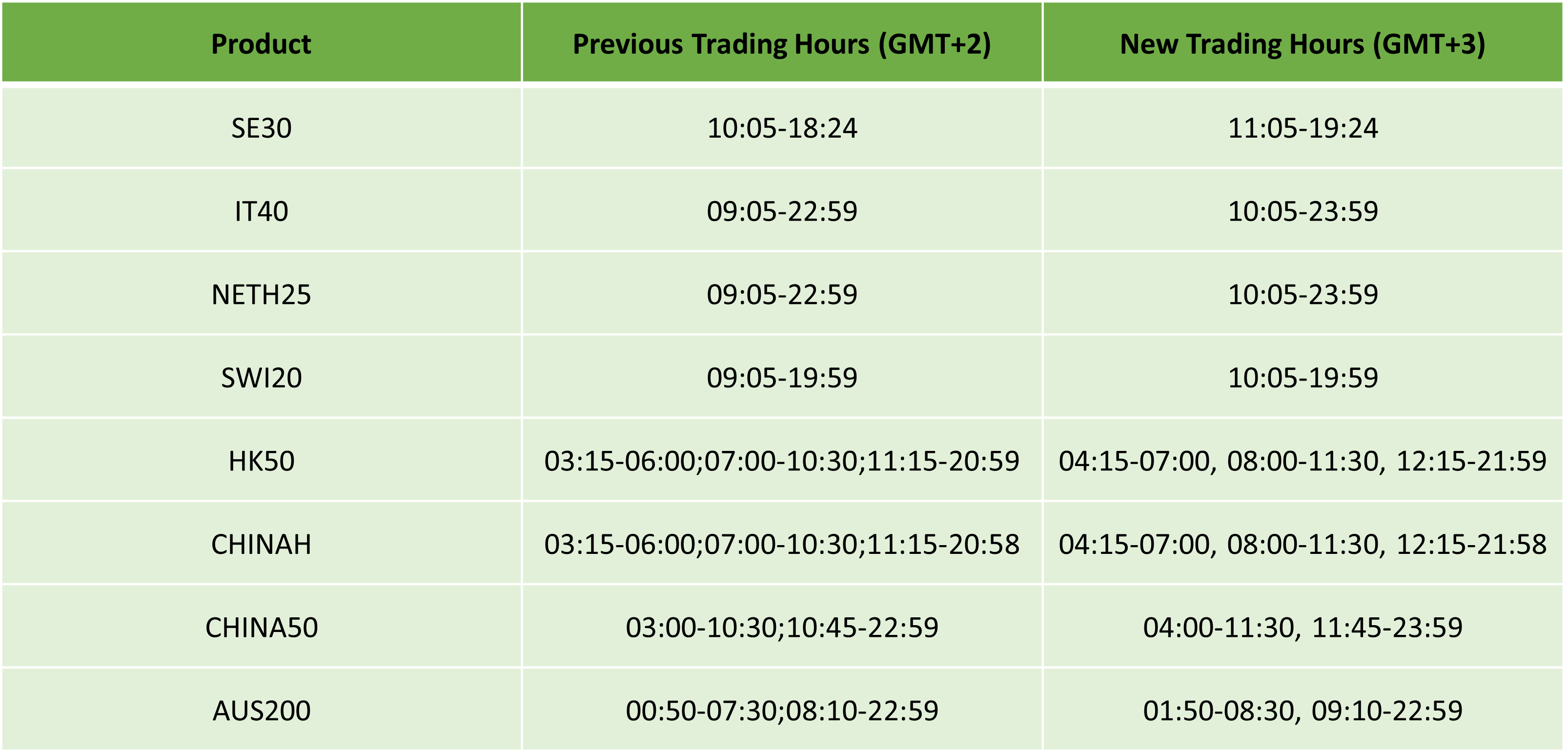Click the IT40 product cell
1568x753 pixels.
point(261,212)
